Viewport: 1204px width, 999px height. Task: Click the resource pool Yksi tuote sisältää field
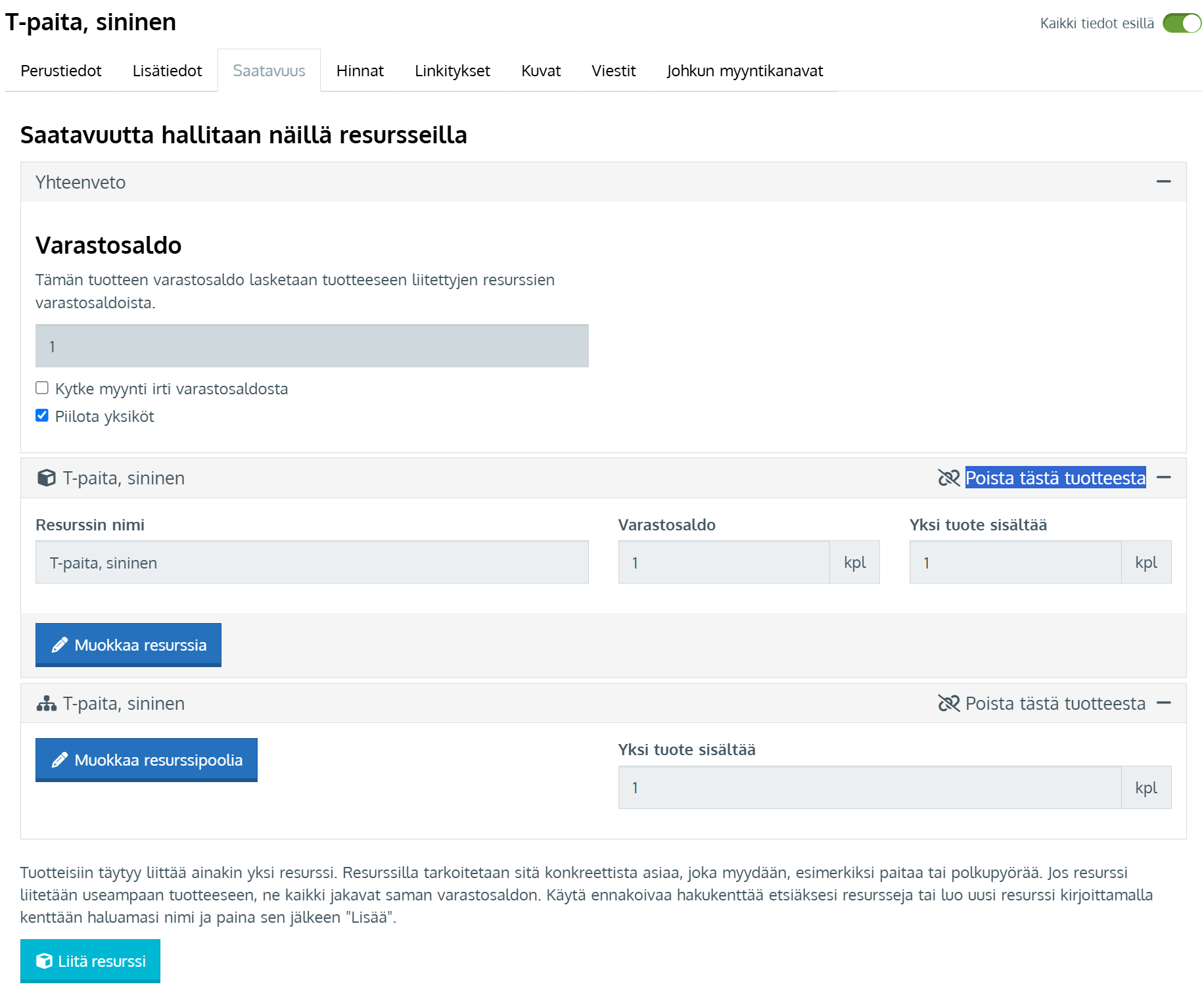(869, 787)
